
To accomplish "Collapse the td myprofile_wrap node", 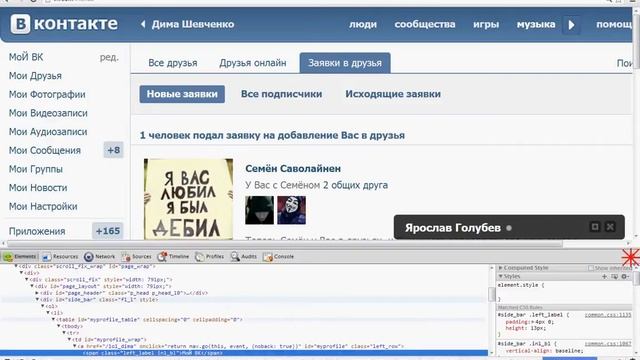I will pos(69,340).
